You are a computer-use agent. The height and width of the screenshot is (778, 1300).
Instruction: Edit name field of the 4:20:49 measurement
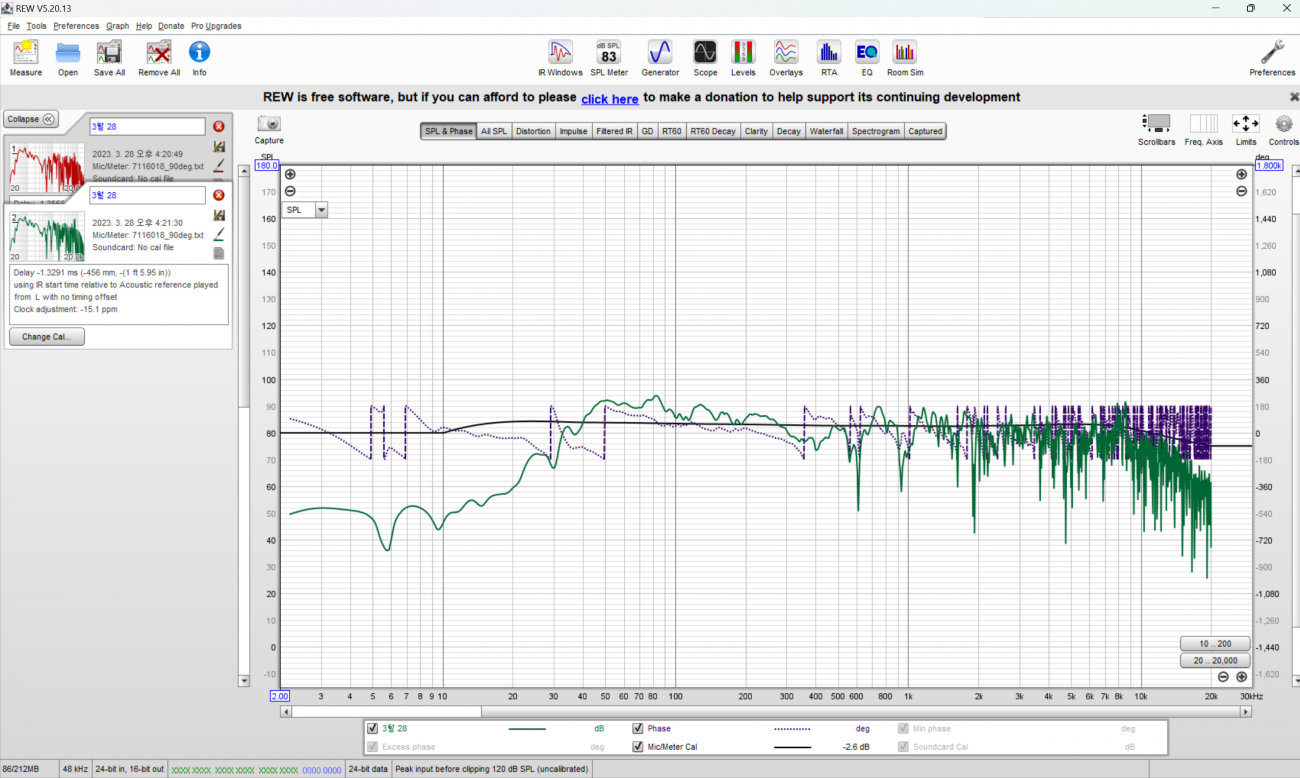click(147, 126)
